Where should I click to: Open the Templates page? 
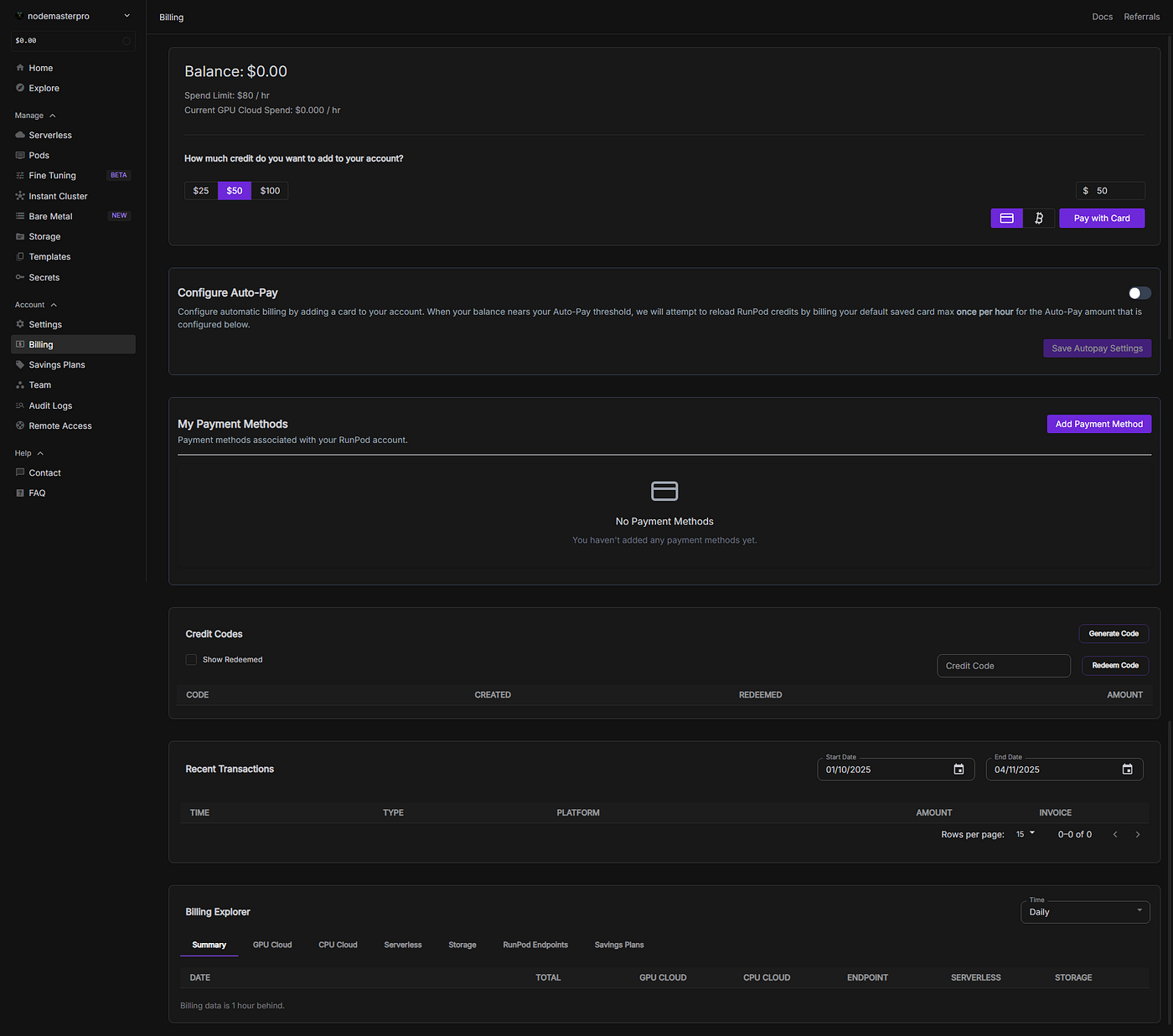[49, 256]
